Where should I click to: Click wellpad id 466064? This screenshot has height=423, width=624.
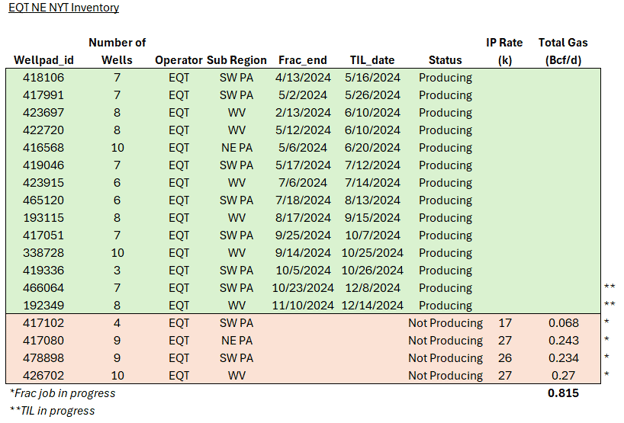pyautogui.click(x=43, y=288)
